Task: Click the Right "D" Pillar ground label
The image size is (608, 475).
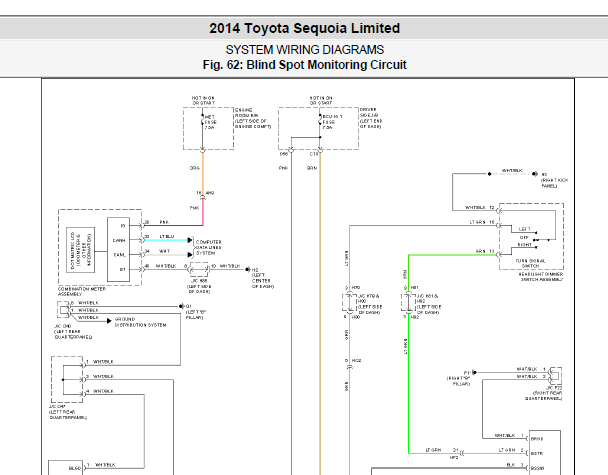Action: 459,378
